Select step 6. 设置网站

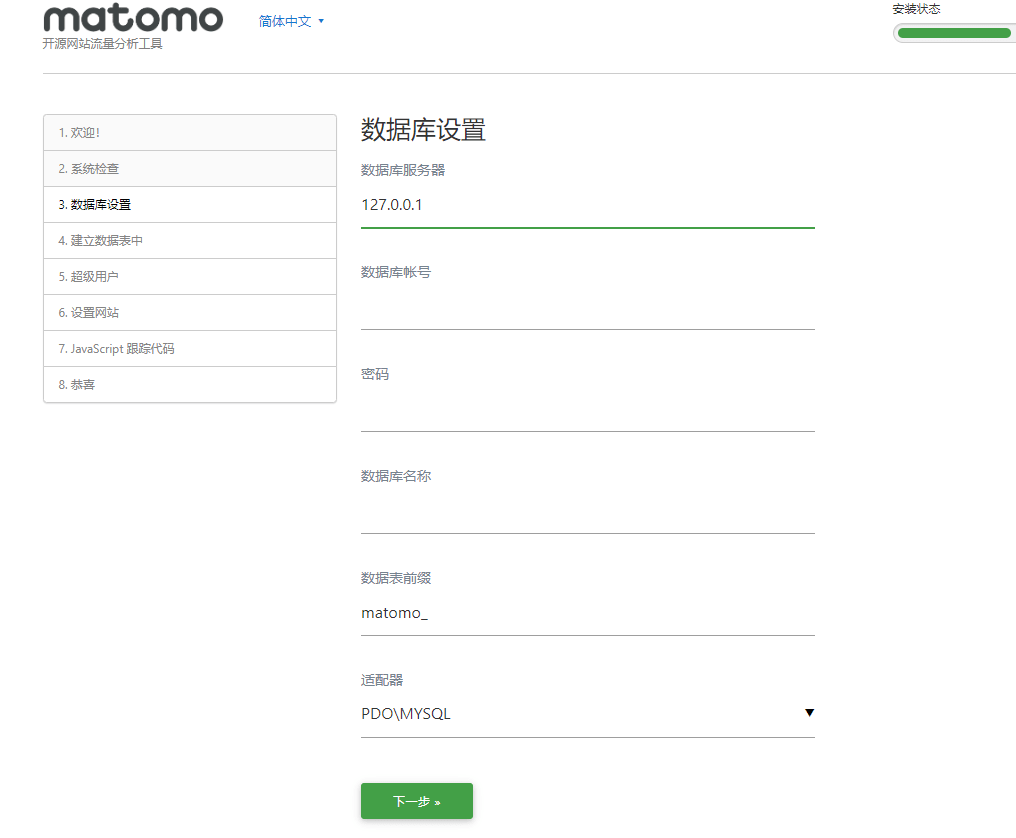tap(190, 313)
